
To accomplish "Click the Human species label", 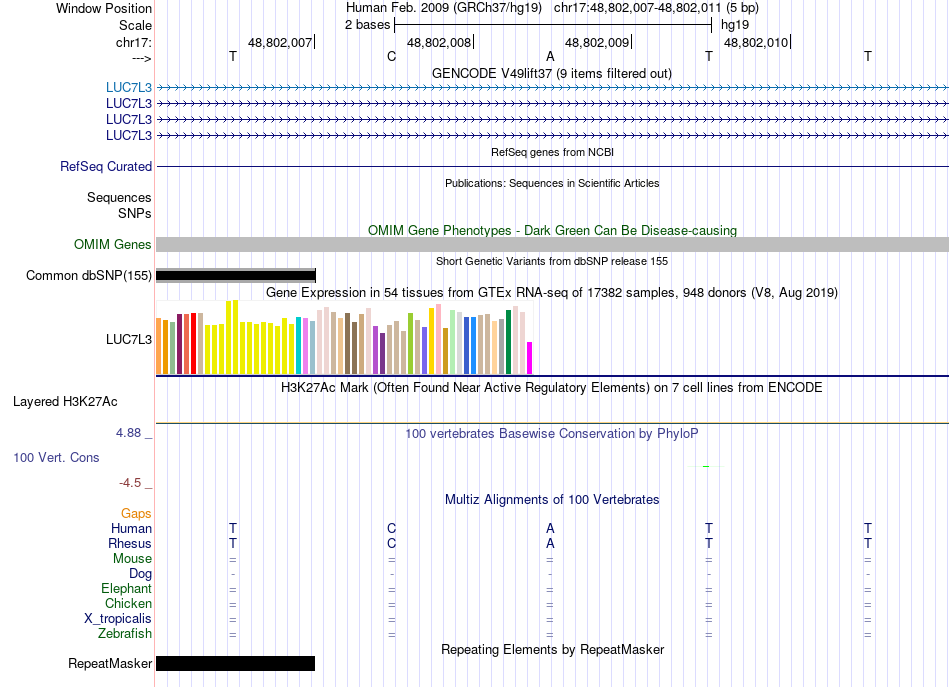I will pyautogui.click(x=131, y=529).
